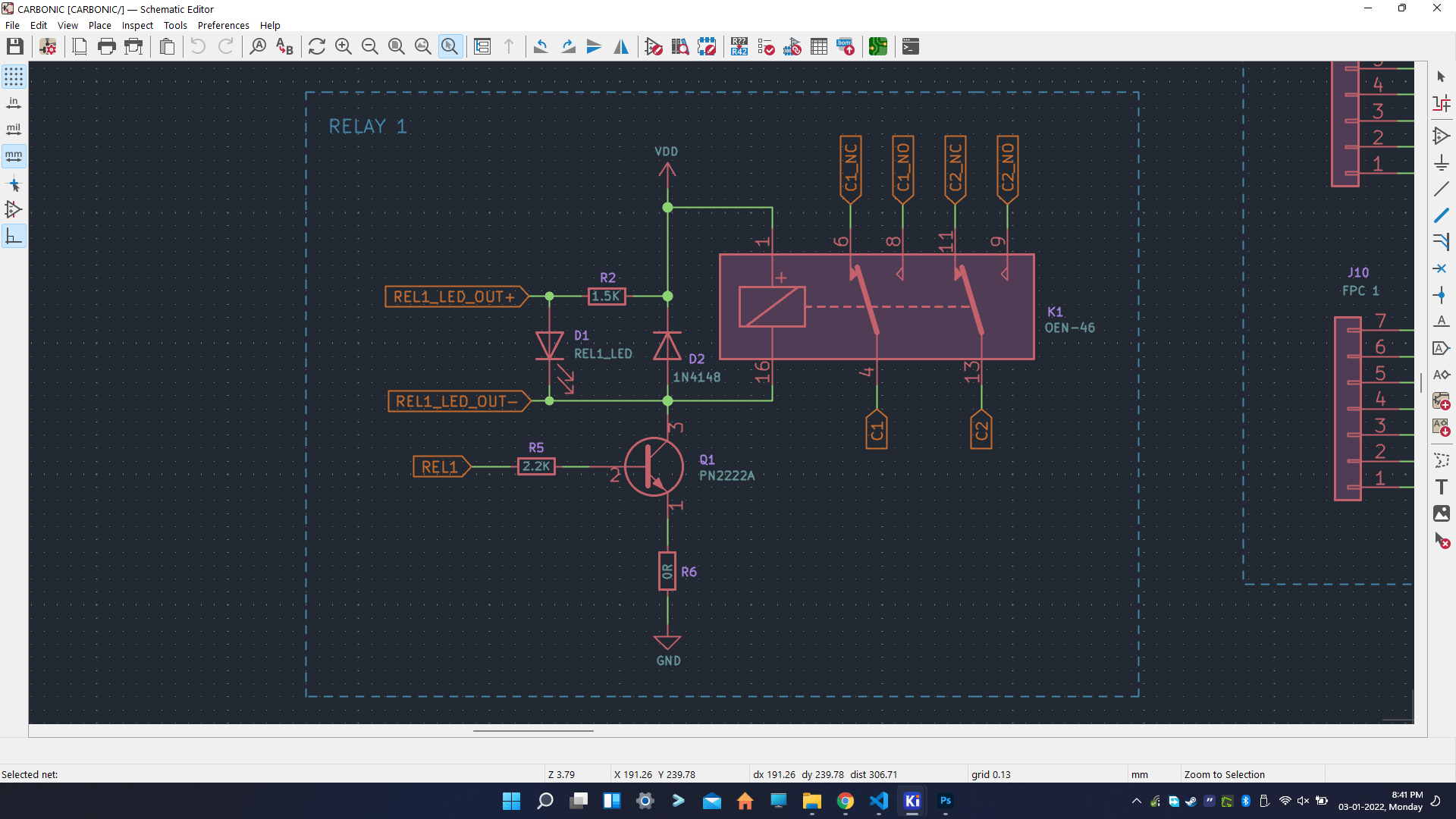Open the Symbol Library Browser
Viewport: 1456px width, 819px height.
click(x=680, y=47)
